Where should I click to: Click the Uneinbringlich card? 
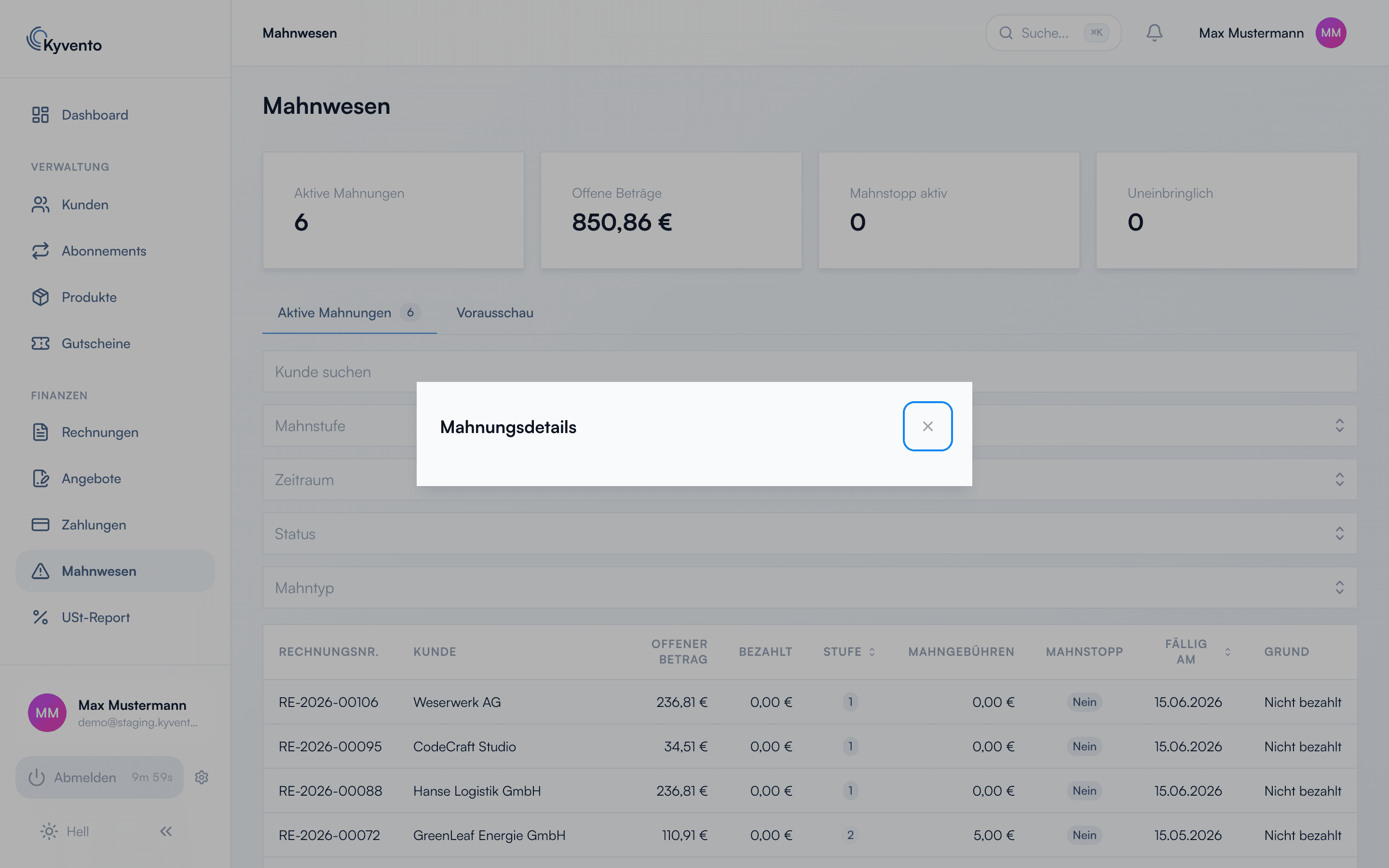point(1226,210)
